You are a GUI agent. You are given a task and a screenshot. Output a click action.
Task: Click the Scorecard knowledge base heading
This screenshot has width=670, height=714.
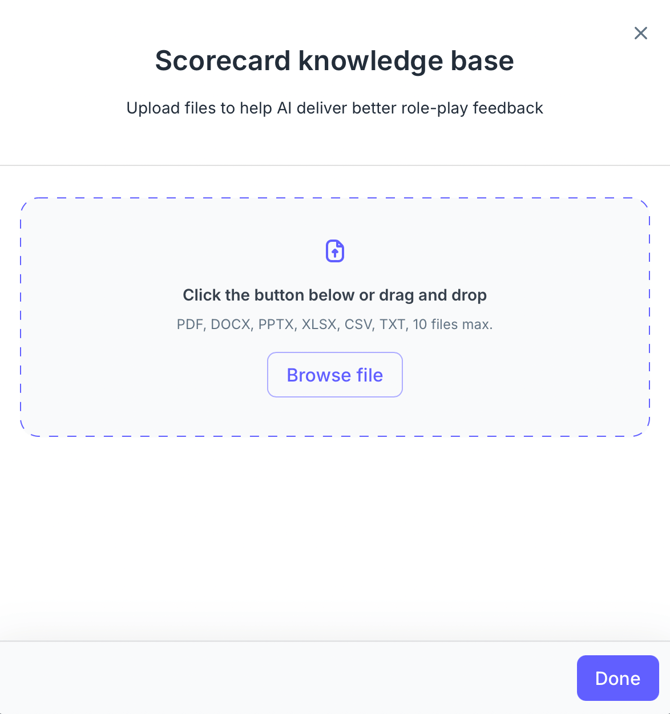click(334, 61)
